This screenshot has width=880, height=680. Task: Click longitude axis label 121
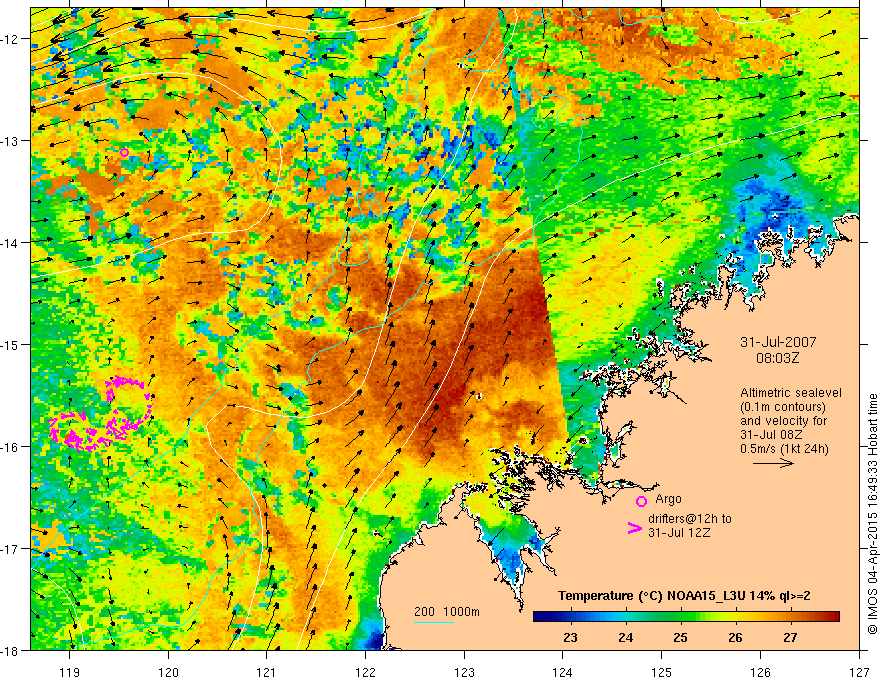[267, 672]
